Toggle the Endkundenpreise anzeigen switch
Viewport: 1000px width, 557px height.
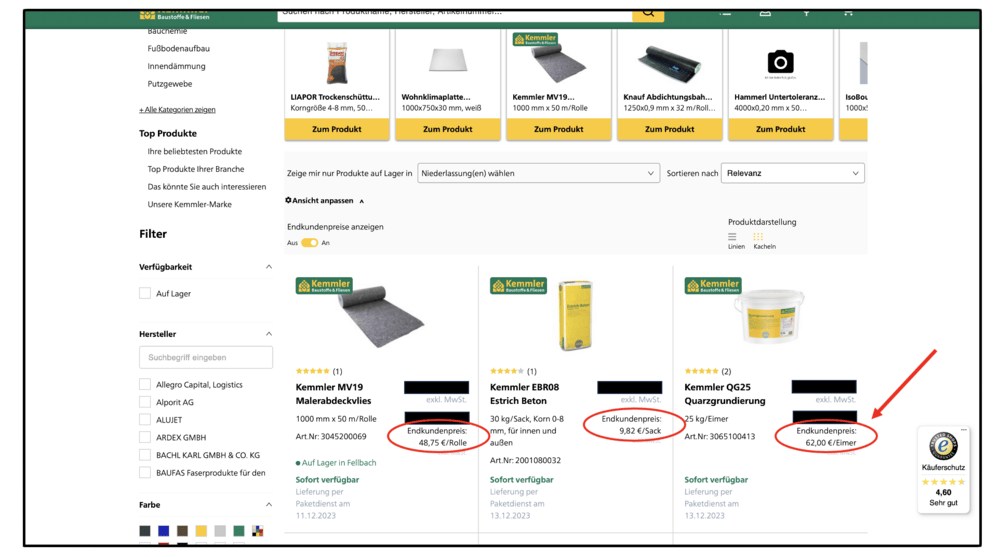[x=310, y=242]
